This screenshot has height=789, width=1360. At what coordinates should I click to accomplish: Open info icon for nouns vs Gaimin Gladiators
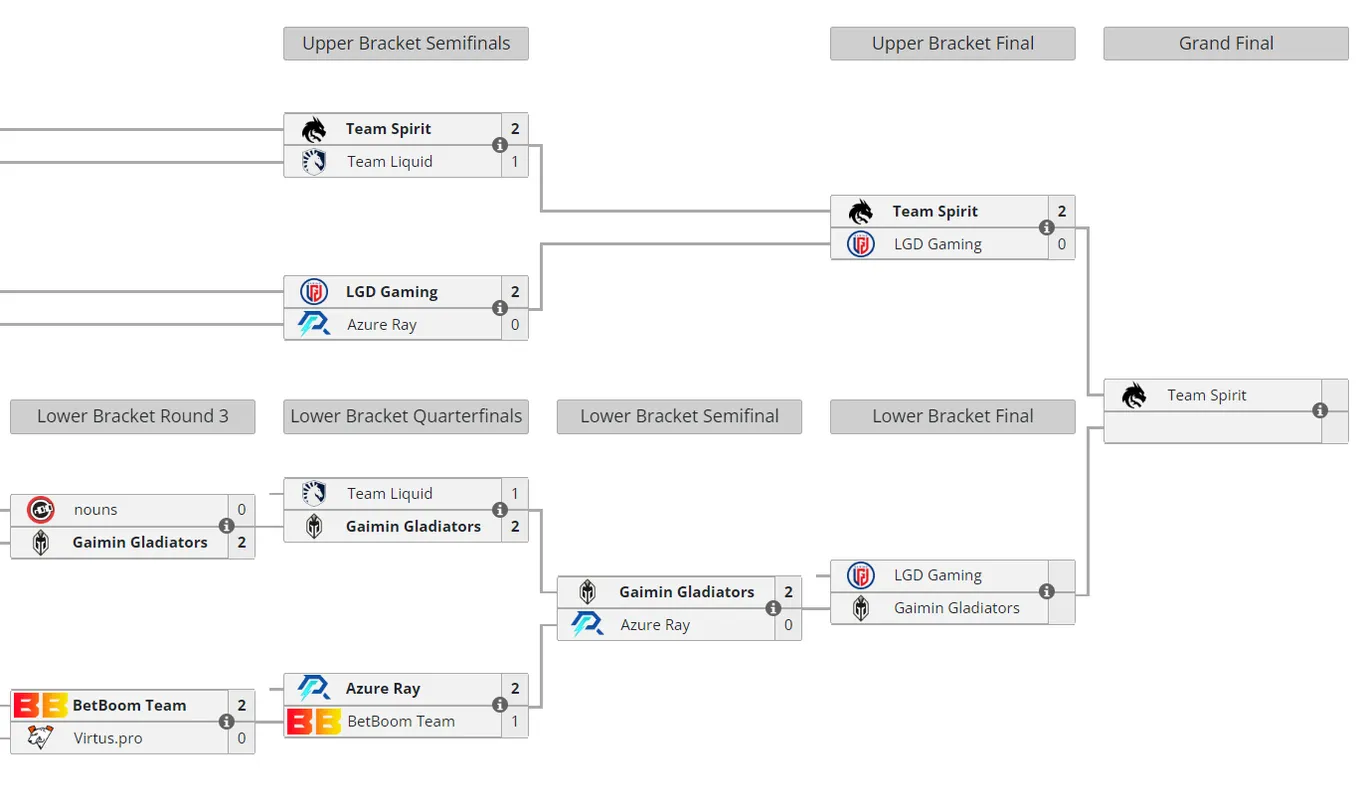click(x=226, y=526)
